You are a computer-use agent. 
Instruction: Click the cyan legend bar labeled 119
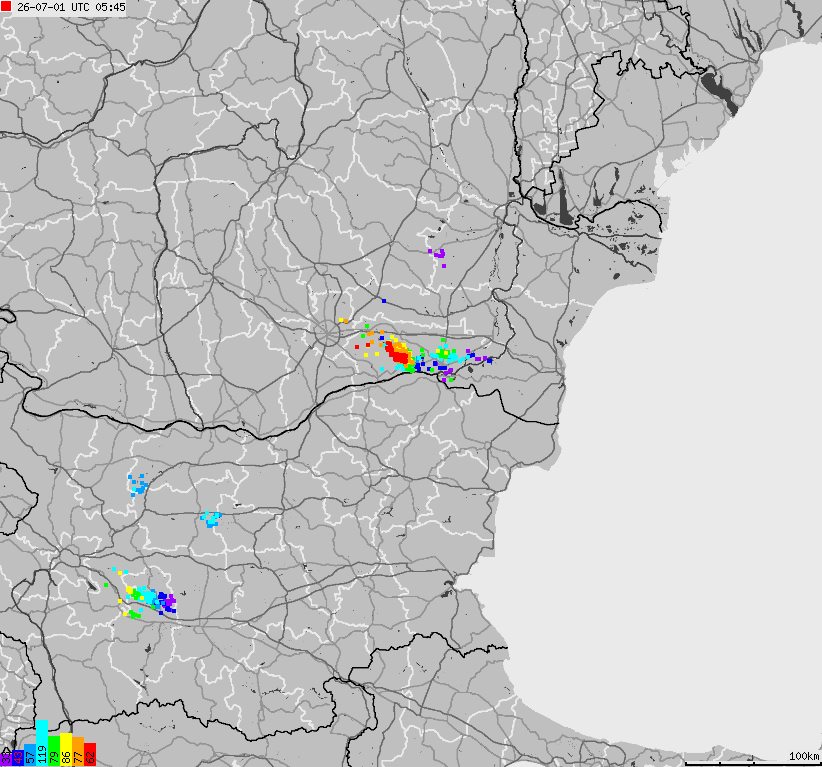tap(42, 743)
